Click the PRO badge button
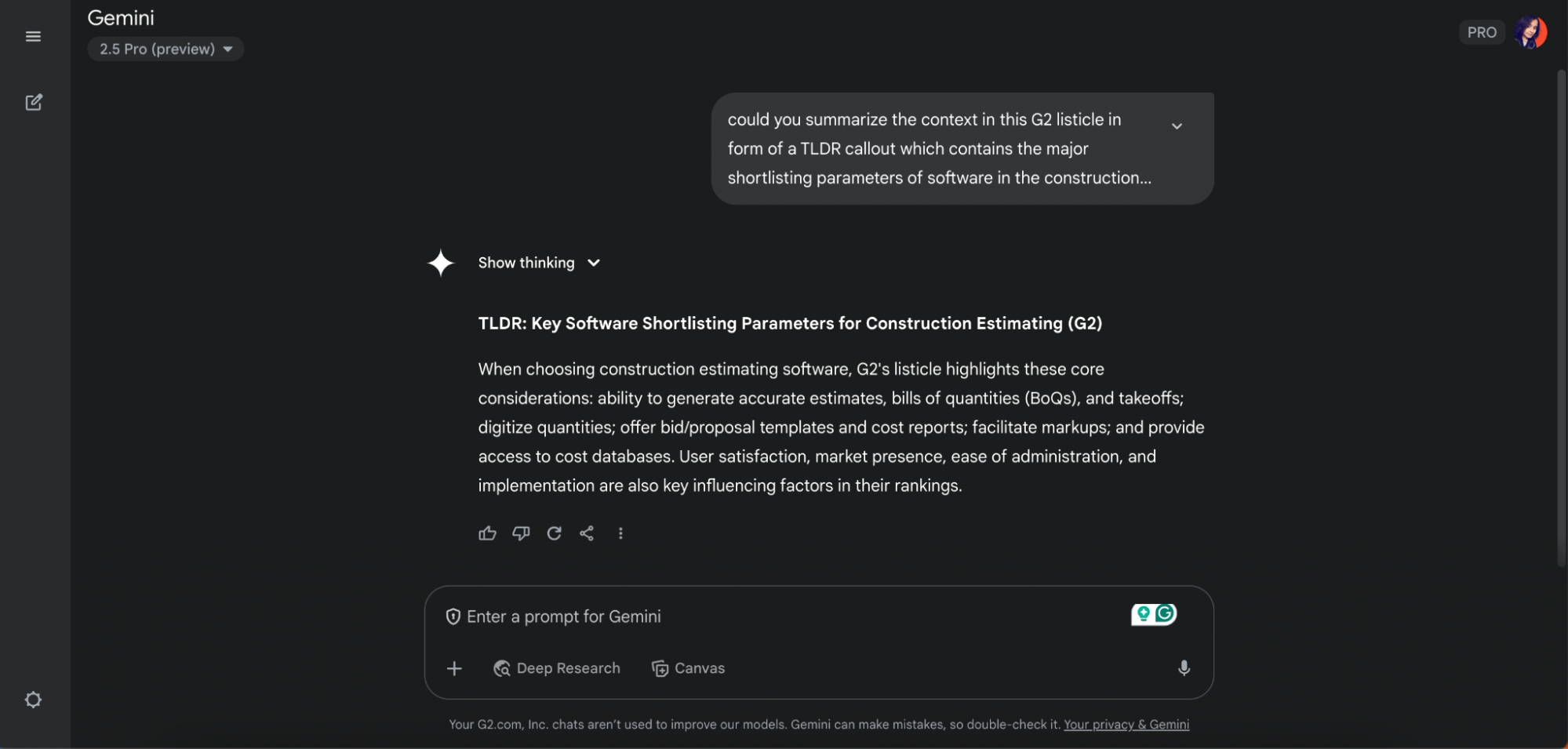Image resolution: width=1568 pixels, height=749 pixels. (x=1482, y=32)
